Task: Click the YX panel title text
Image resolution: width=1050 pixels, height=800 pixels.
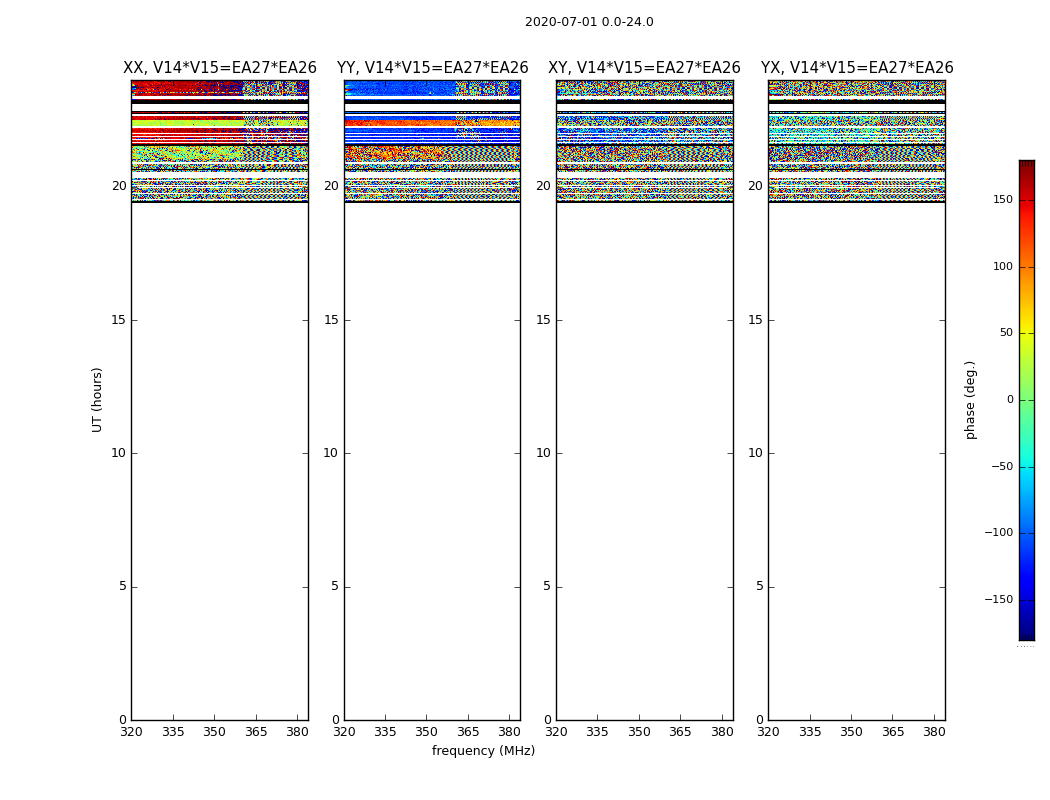Action: (857, 68)
